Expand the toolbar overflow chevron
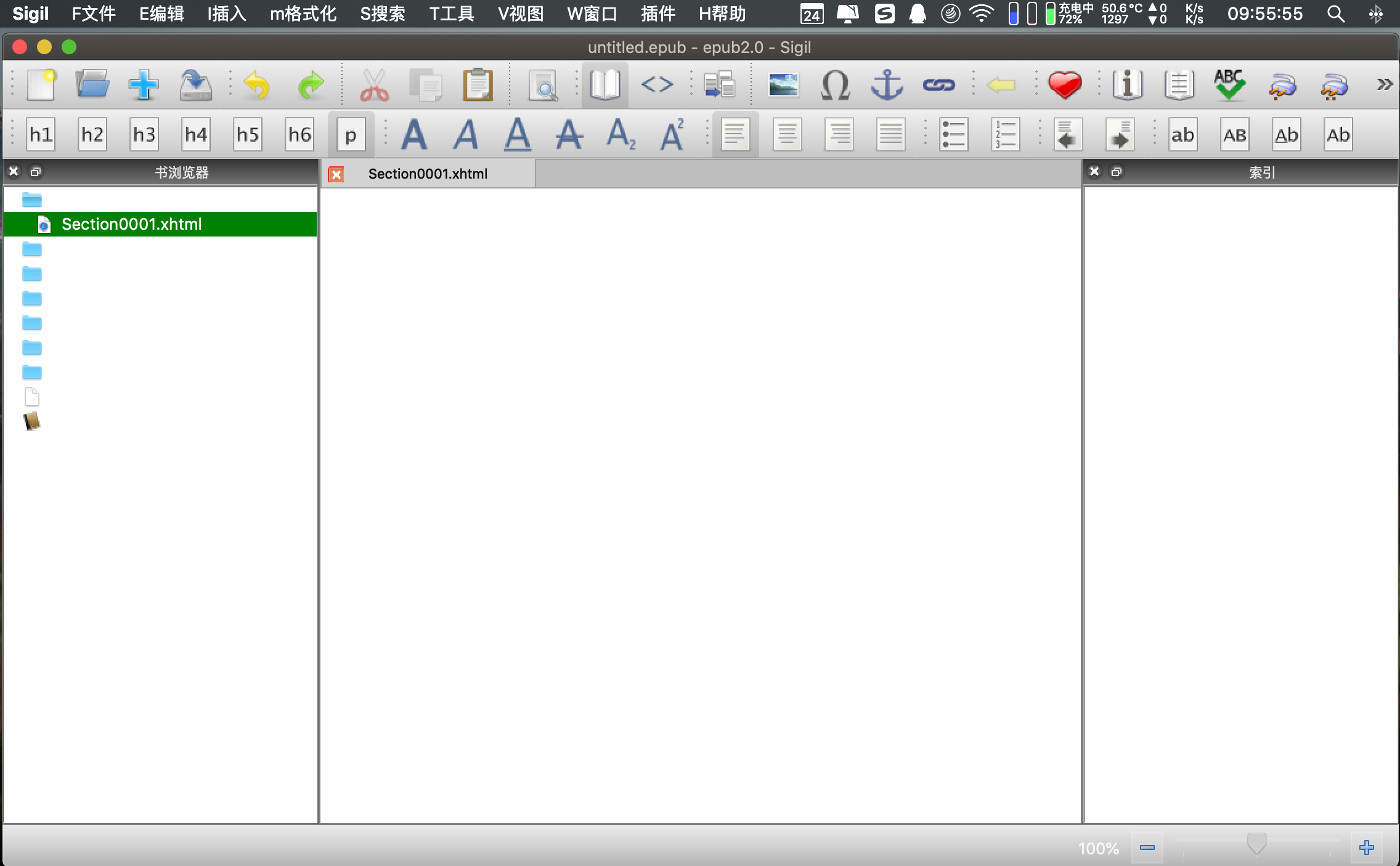 pos(1384,84)
